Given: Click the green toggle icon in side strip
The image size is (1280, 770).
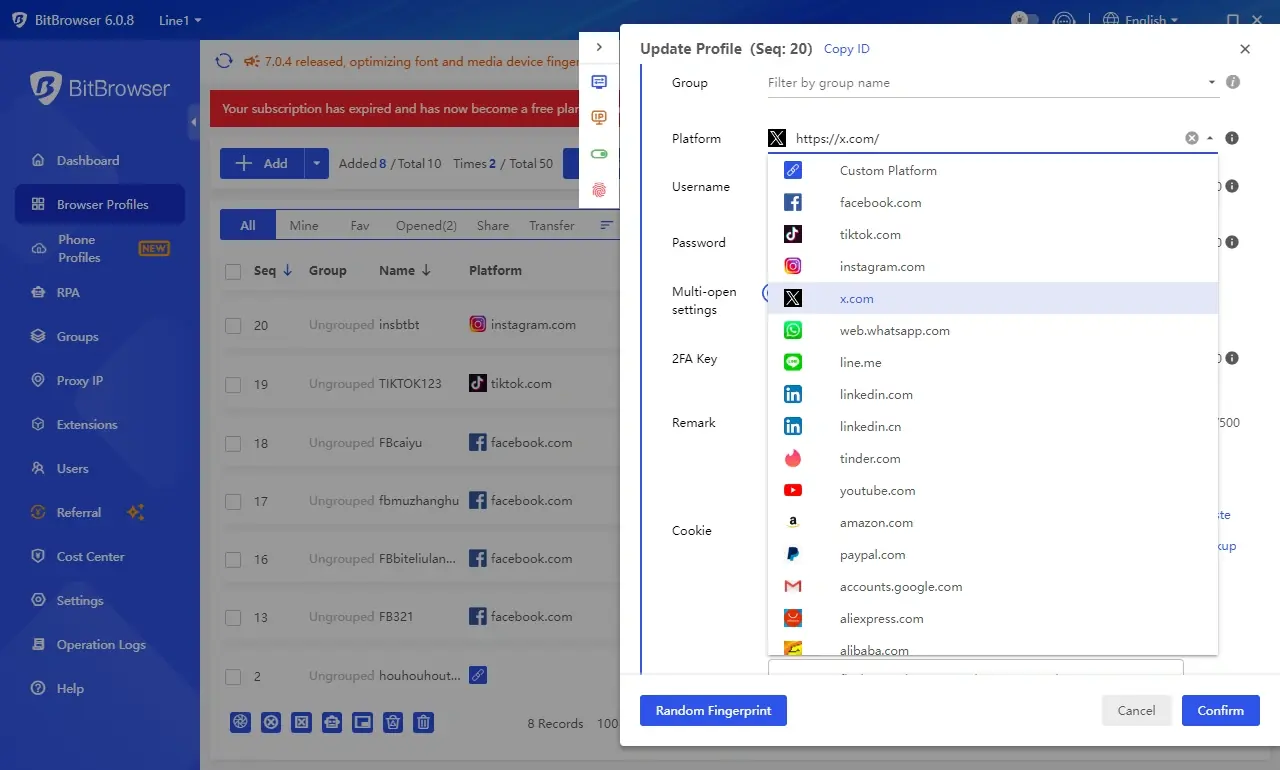Looking at the screenshot, I should 599,154.
